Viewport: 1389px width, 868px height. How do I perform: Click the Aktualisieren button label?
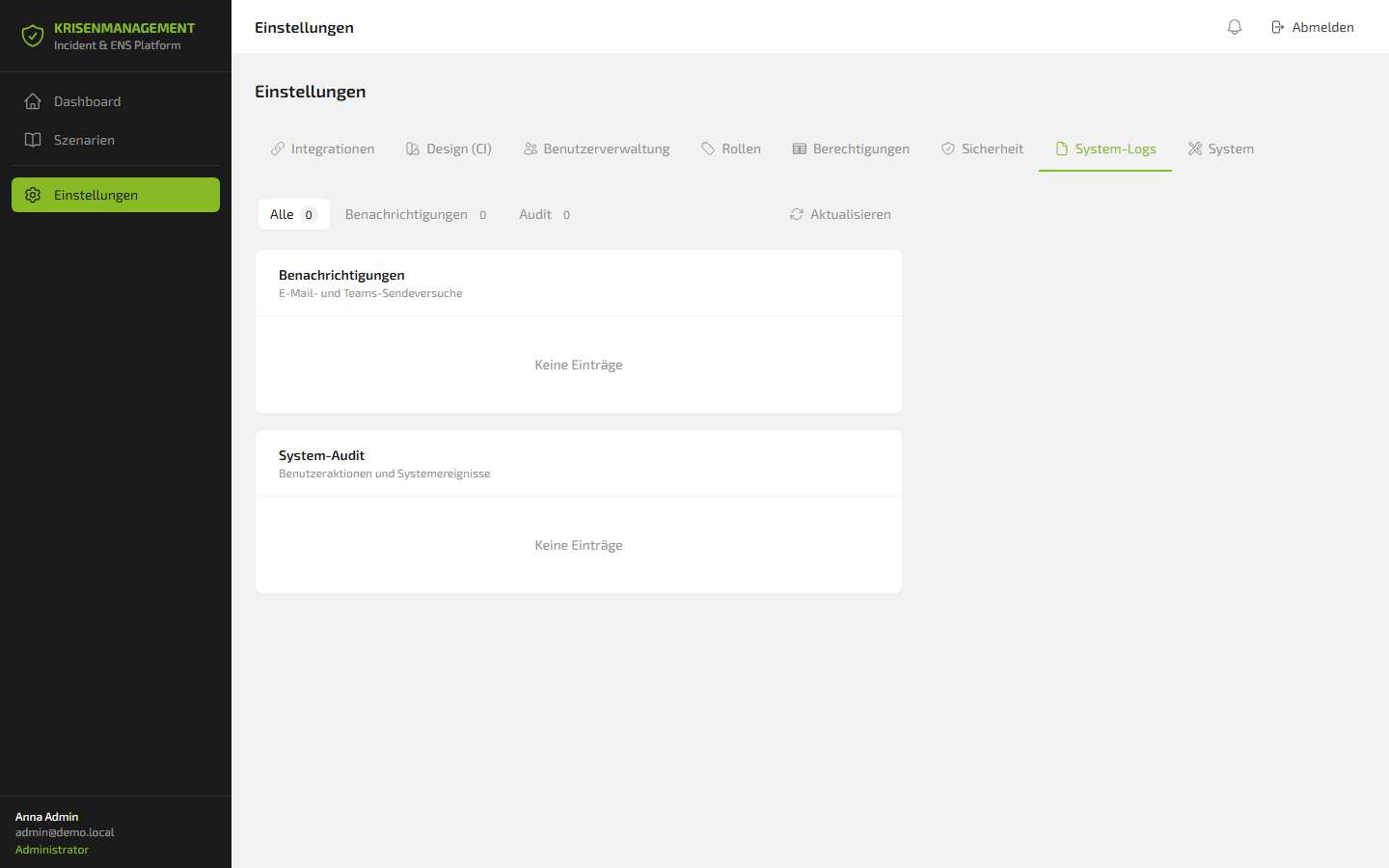[x=851, y=214]
